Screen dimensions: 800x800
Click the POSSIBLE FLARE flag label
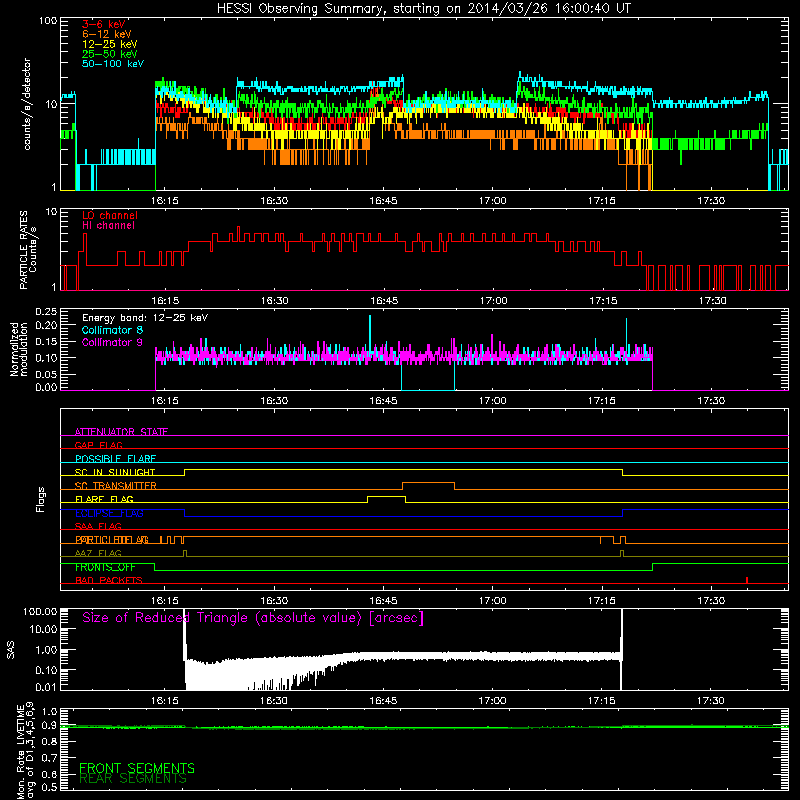(x=115, y=459)
